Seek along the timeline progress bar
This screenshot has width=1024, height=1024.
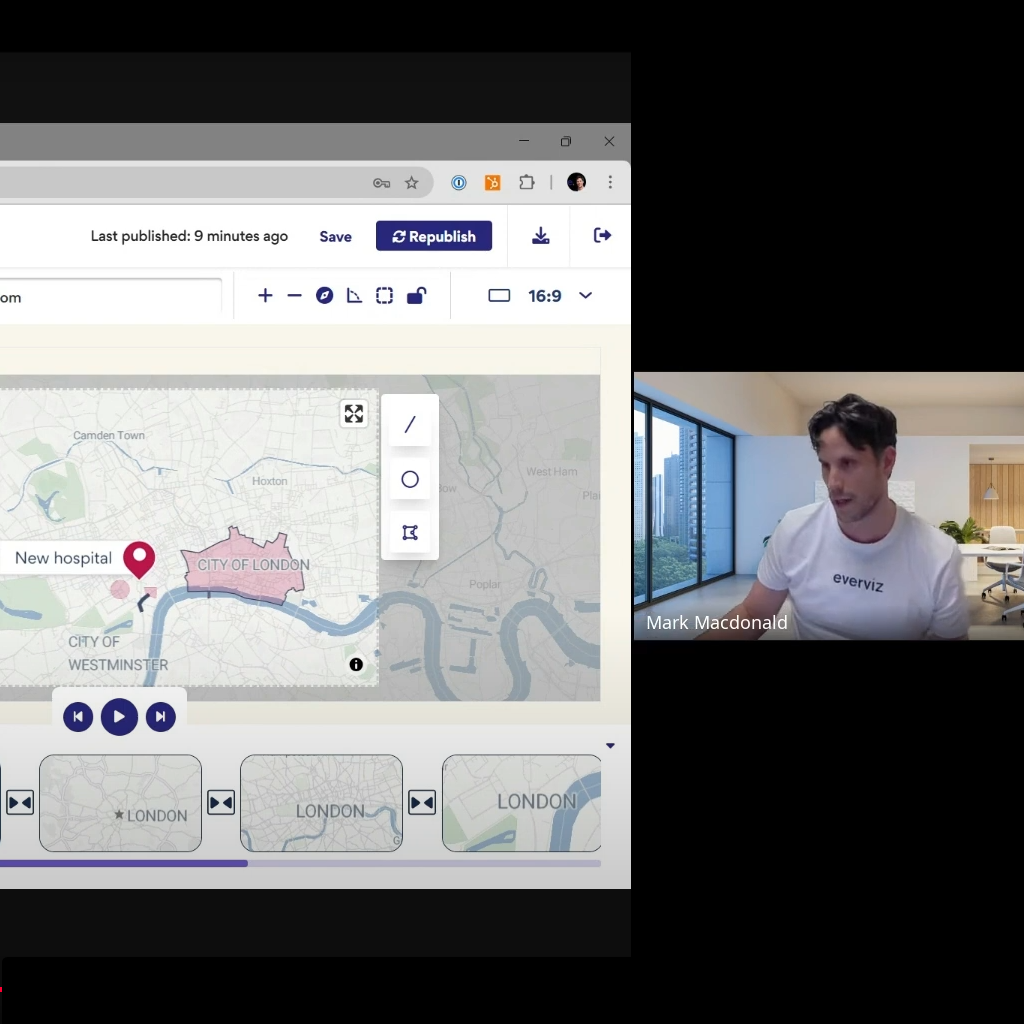(x=300, y=863)
